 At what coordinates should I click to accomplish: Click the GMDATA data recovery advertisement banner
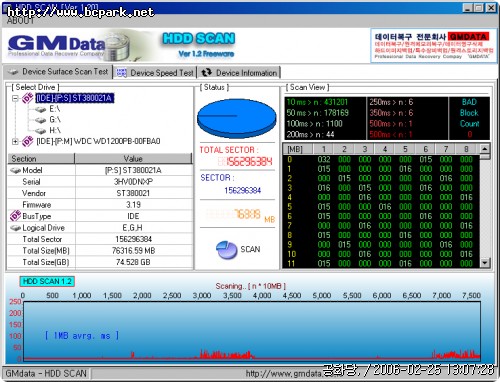click(434, 46)
